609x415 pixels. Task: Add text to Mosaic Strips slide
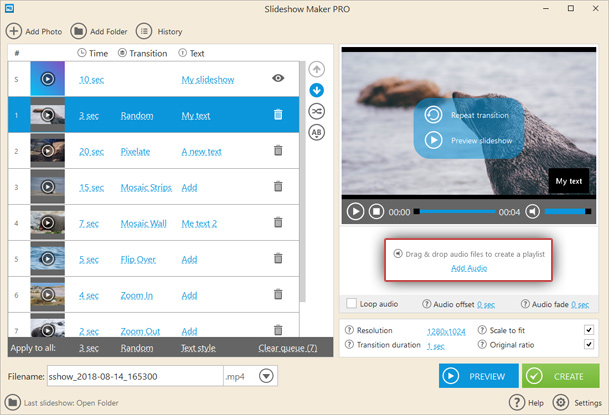click(189, 188)
